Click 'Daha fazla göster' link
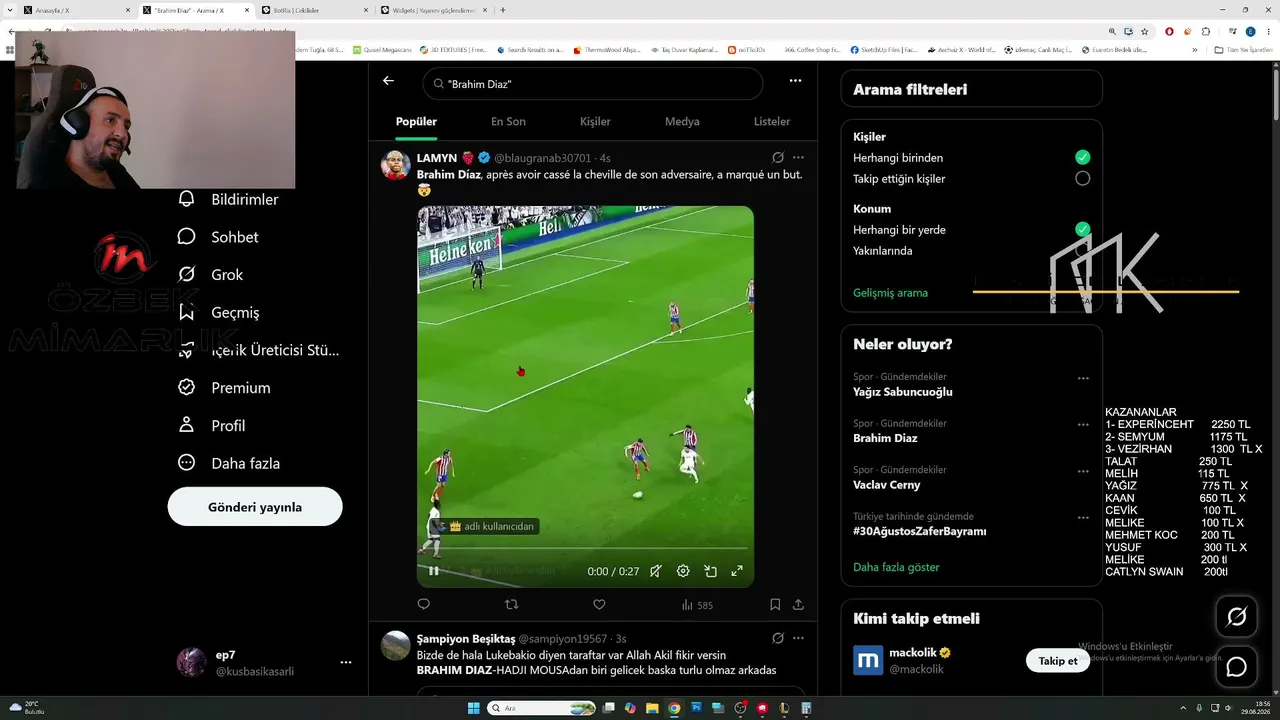The width and height of the screenshot is (1280, 720). [x=896, y=567]
